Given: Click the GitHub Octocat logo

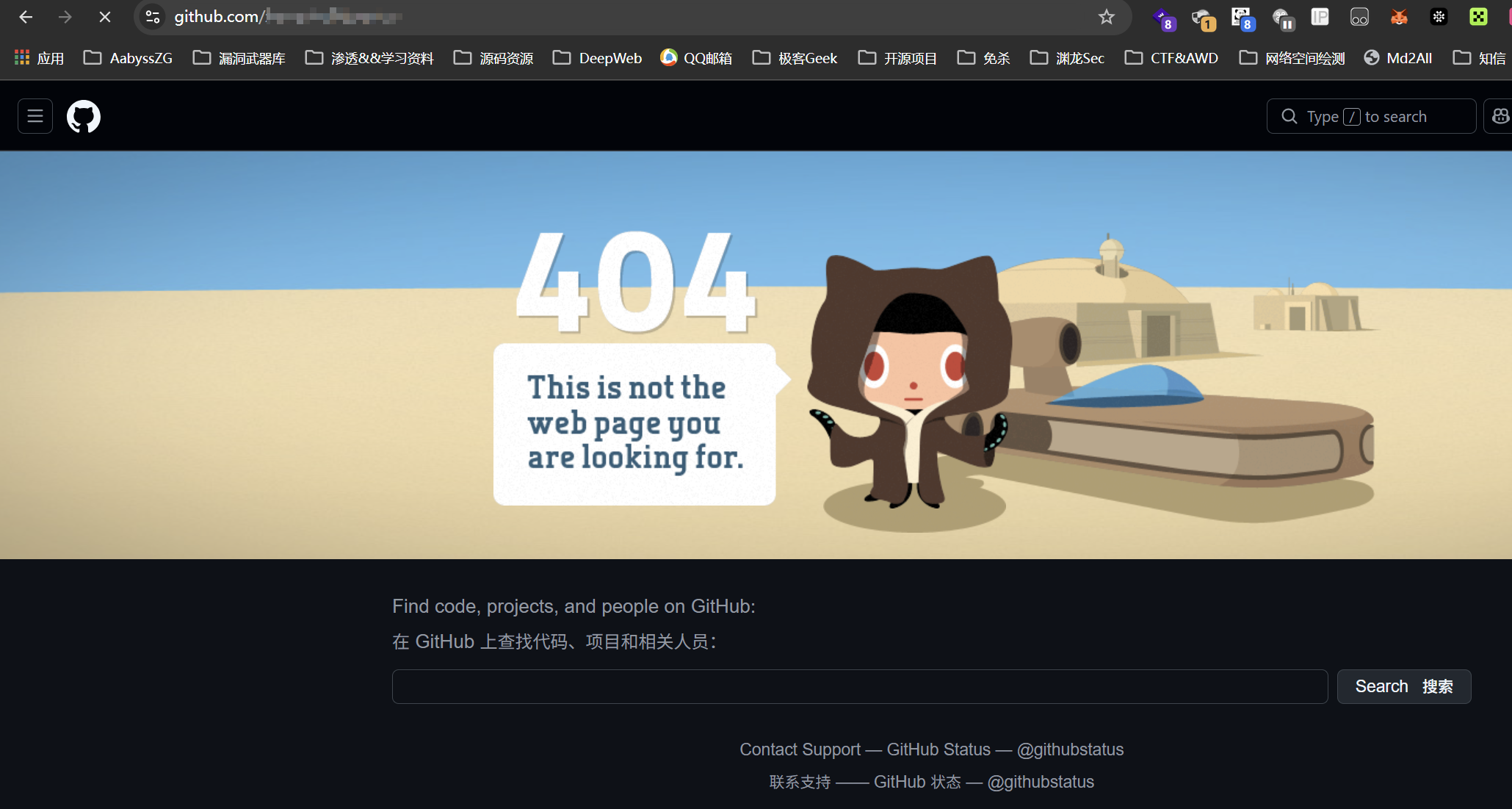Looking at the screenshot, I should point(84,116).
